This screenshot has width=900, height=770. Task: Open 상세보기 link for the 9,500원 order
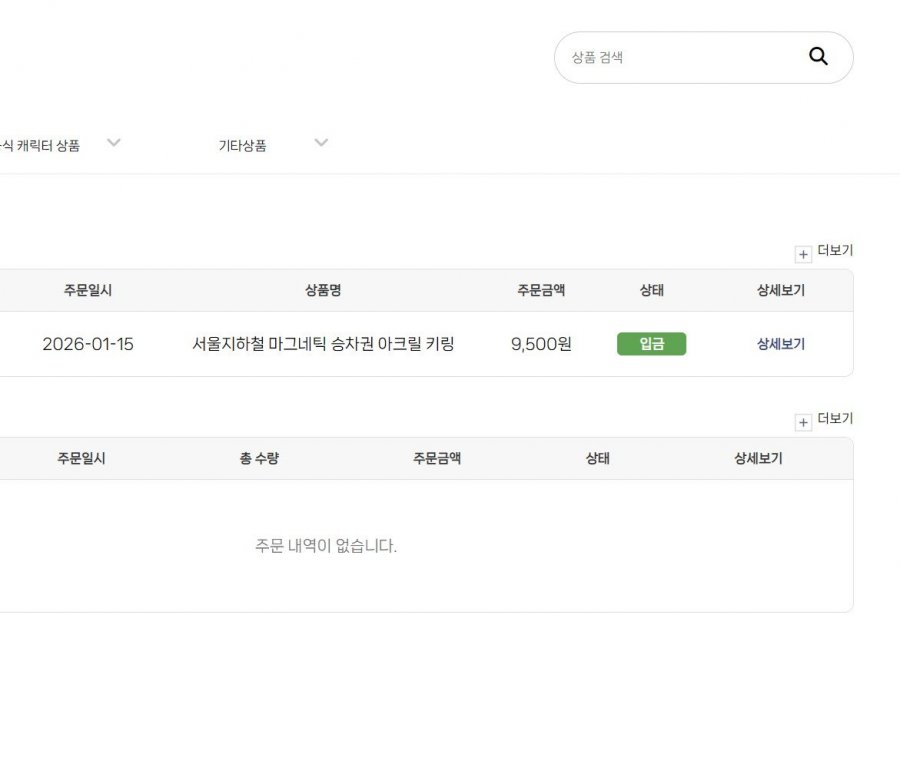tap(781, 344)
